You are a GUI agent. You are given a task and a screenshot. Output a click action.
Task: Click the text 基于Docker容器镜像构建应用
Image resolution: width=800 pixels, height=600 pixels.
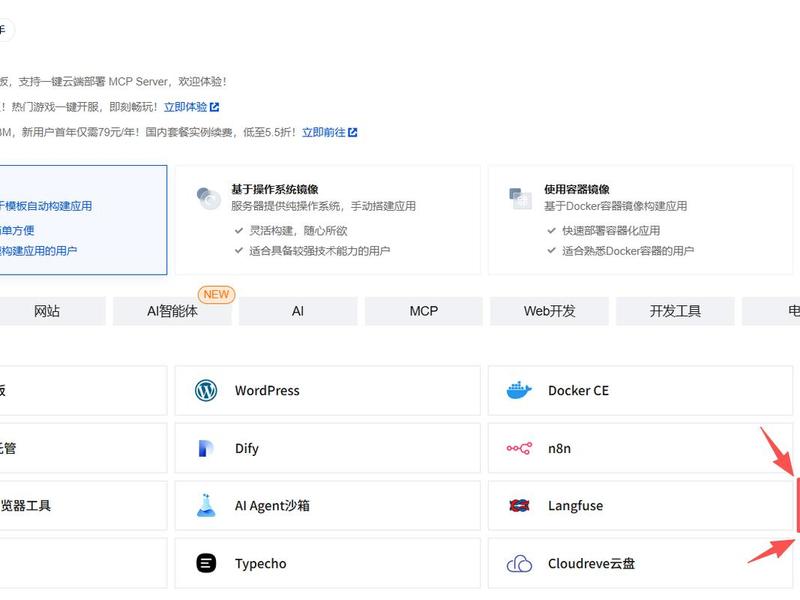pos(616,206)
